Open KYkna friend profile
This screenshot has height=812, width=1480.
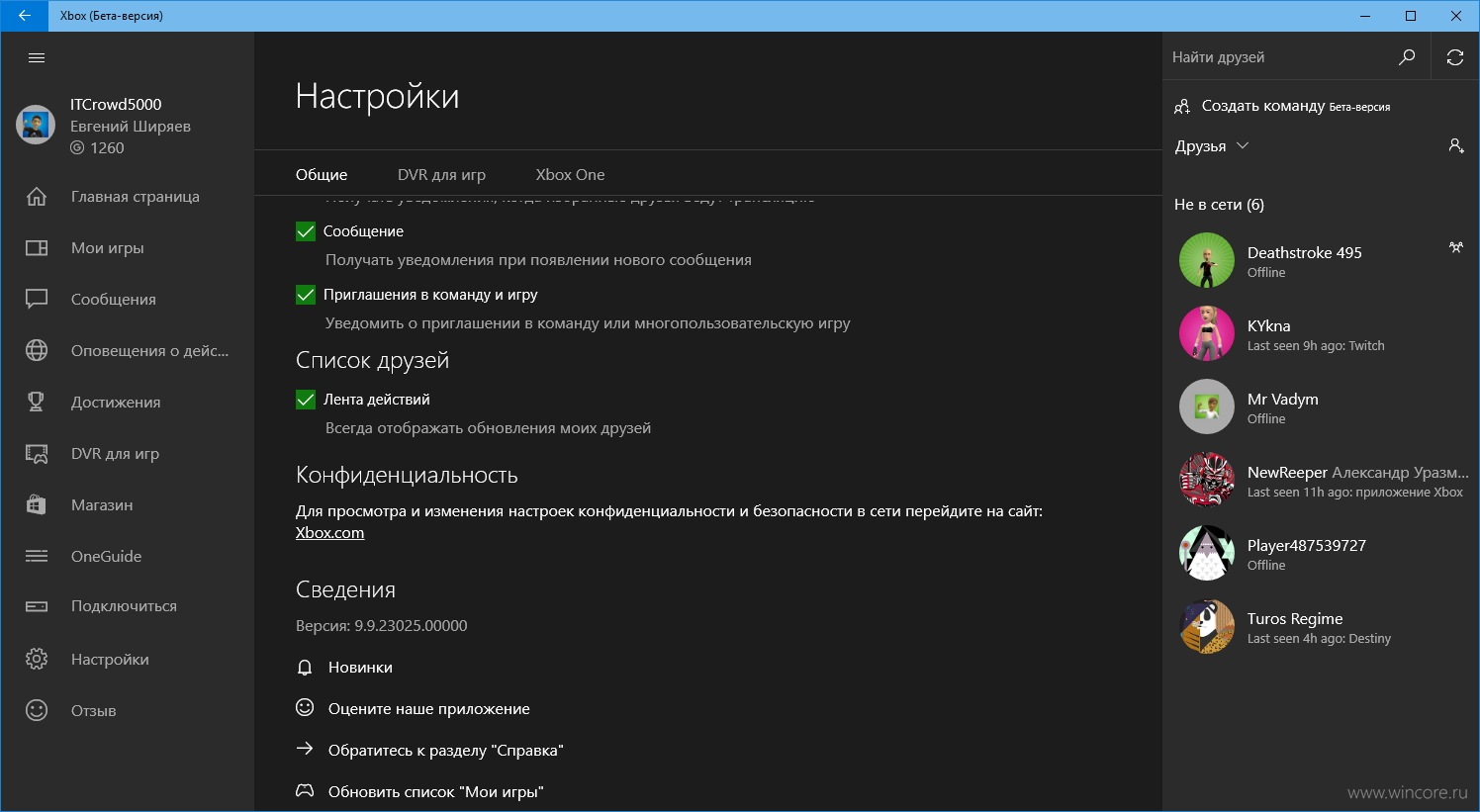coord(1322,334)
